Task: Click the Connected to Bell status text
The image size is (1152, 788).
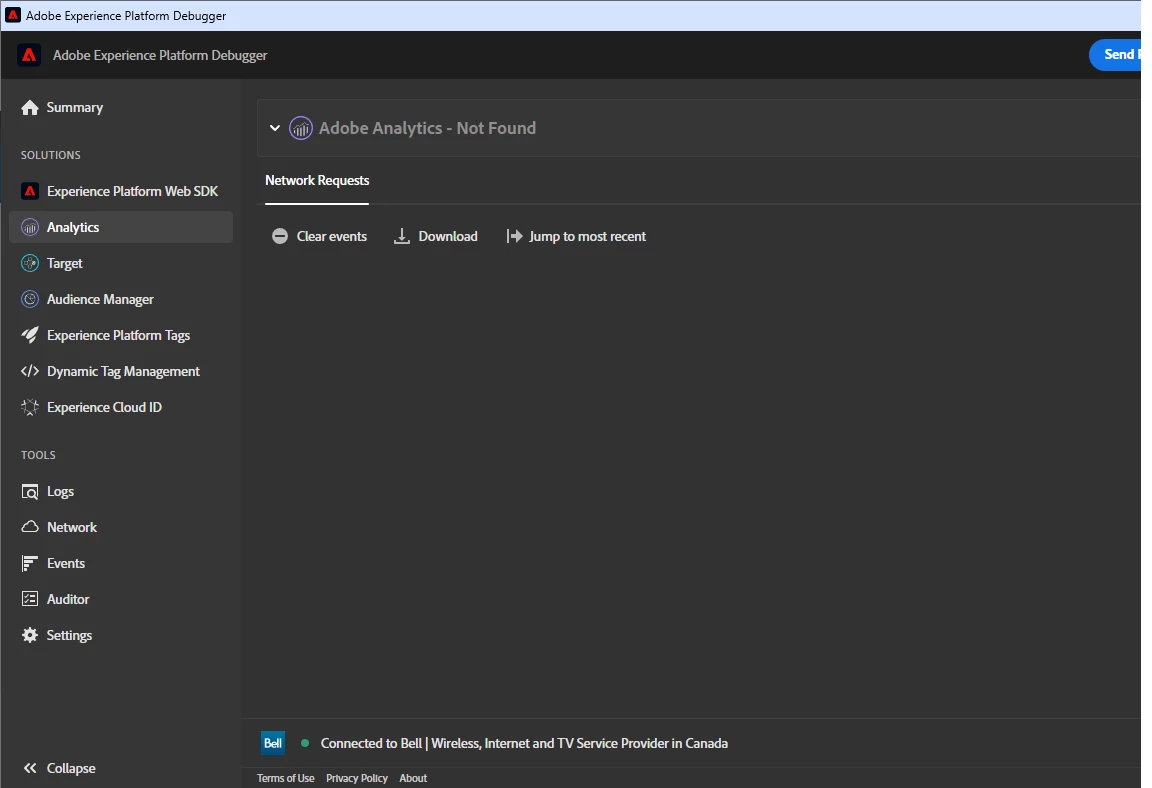Action: [525, 744]
